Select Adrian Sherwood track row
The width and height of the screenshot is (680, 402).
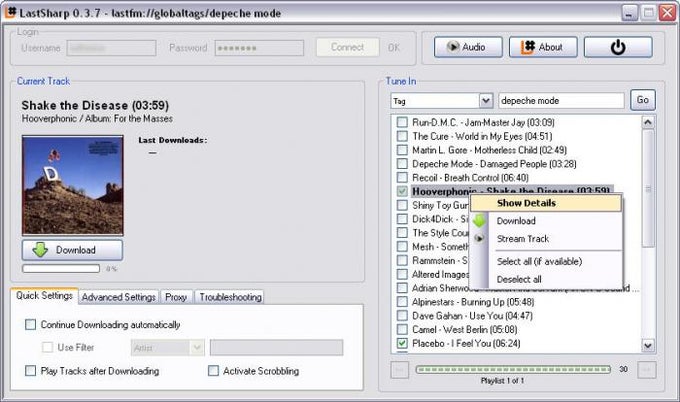(x=525, y=288)
